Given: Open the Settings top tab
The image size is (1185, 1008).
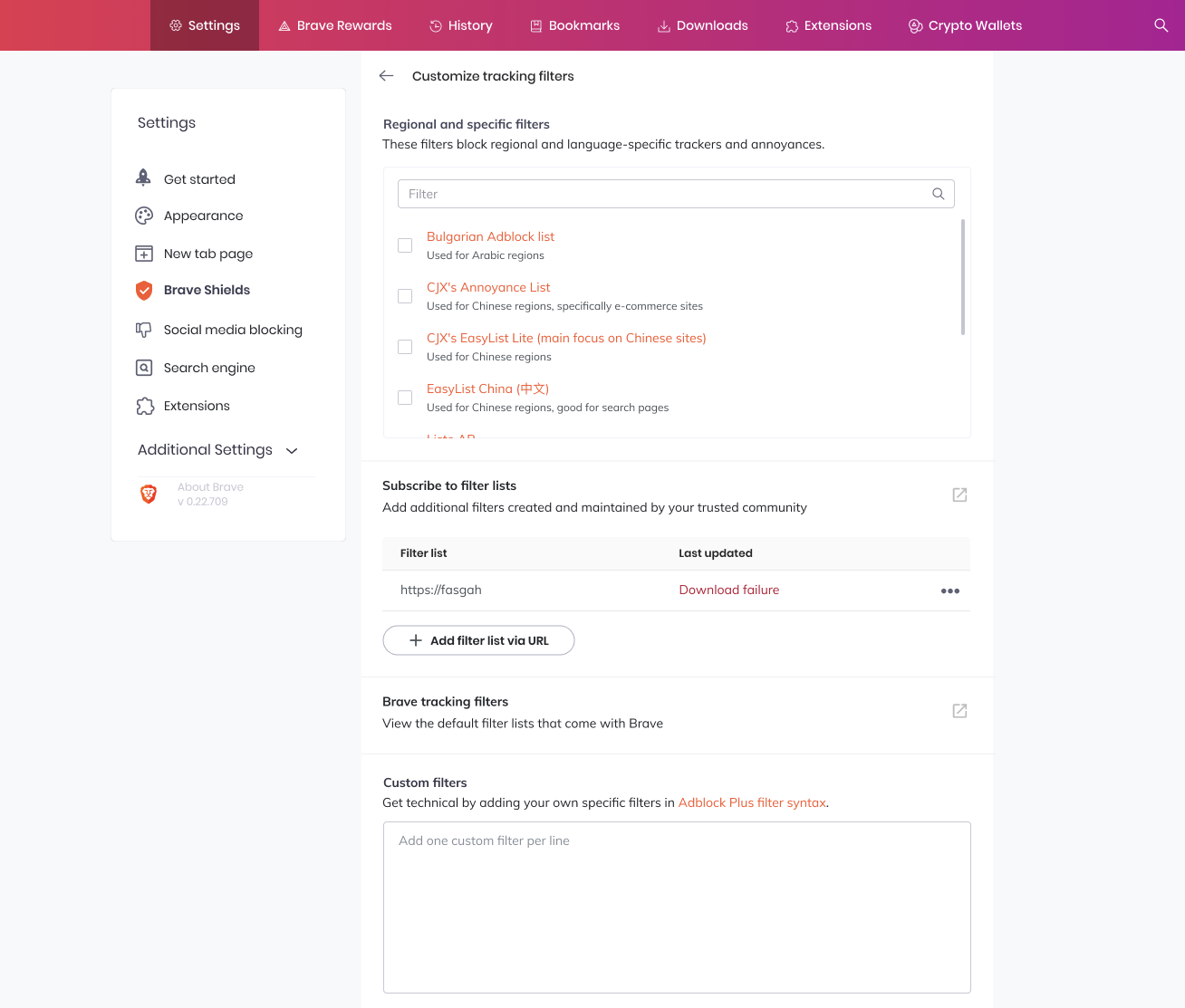Looking at the screenshot, I should (205, 25).
